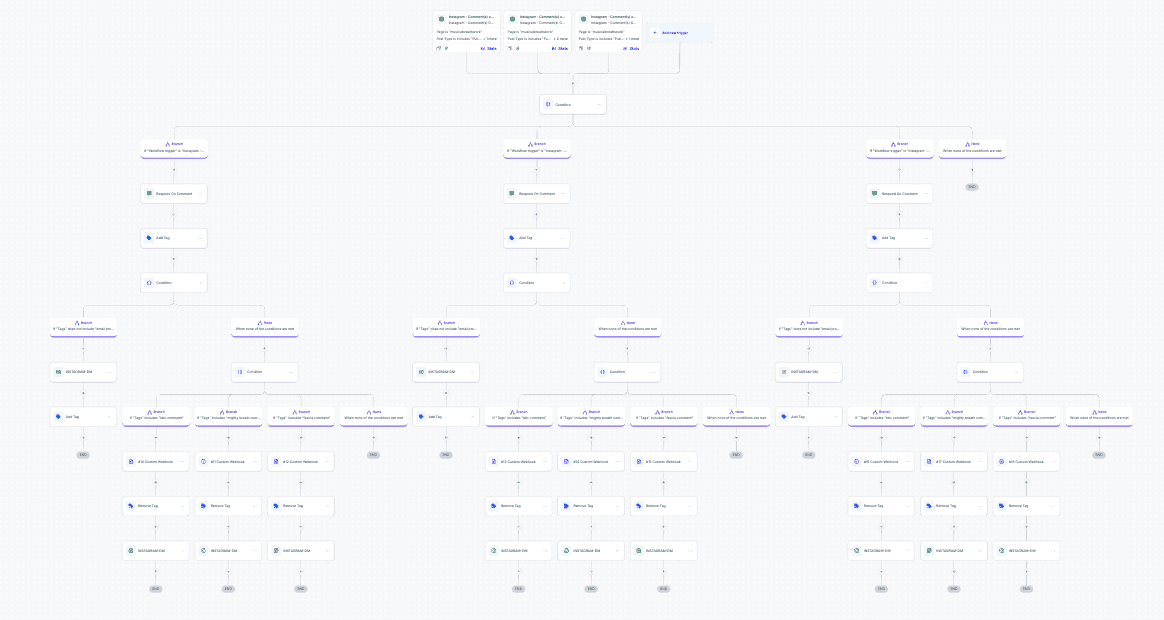The width and height of the screenshot is (1164, 620).
Task: Open three-dot menu of Remove Tag under #12 webhook
Action: [327, 506]
